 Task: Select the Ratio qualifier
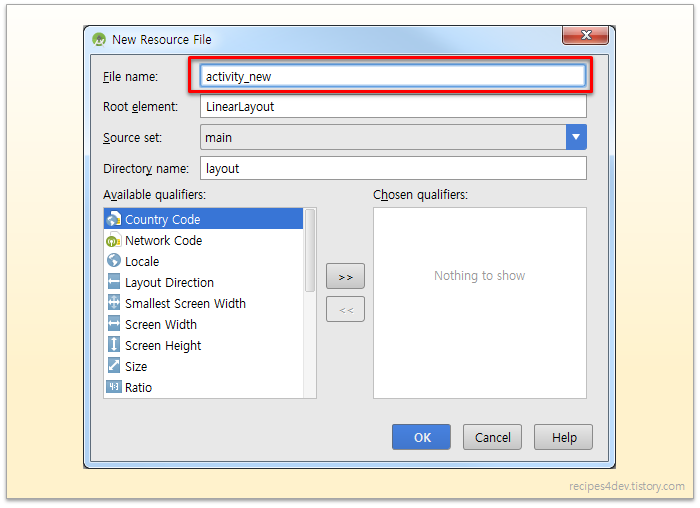point(204,387)
